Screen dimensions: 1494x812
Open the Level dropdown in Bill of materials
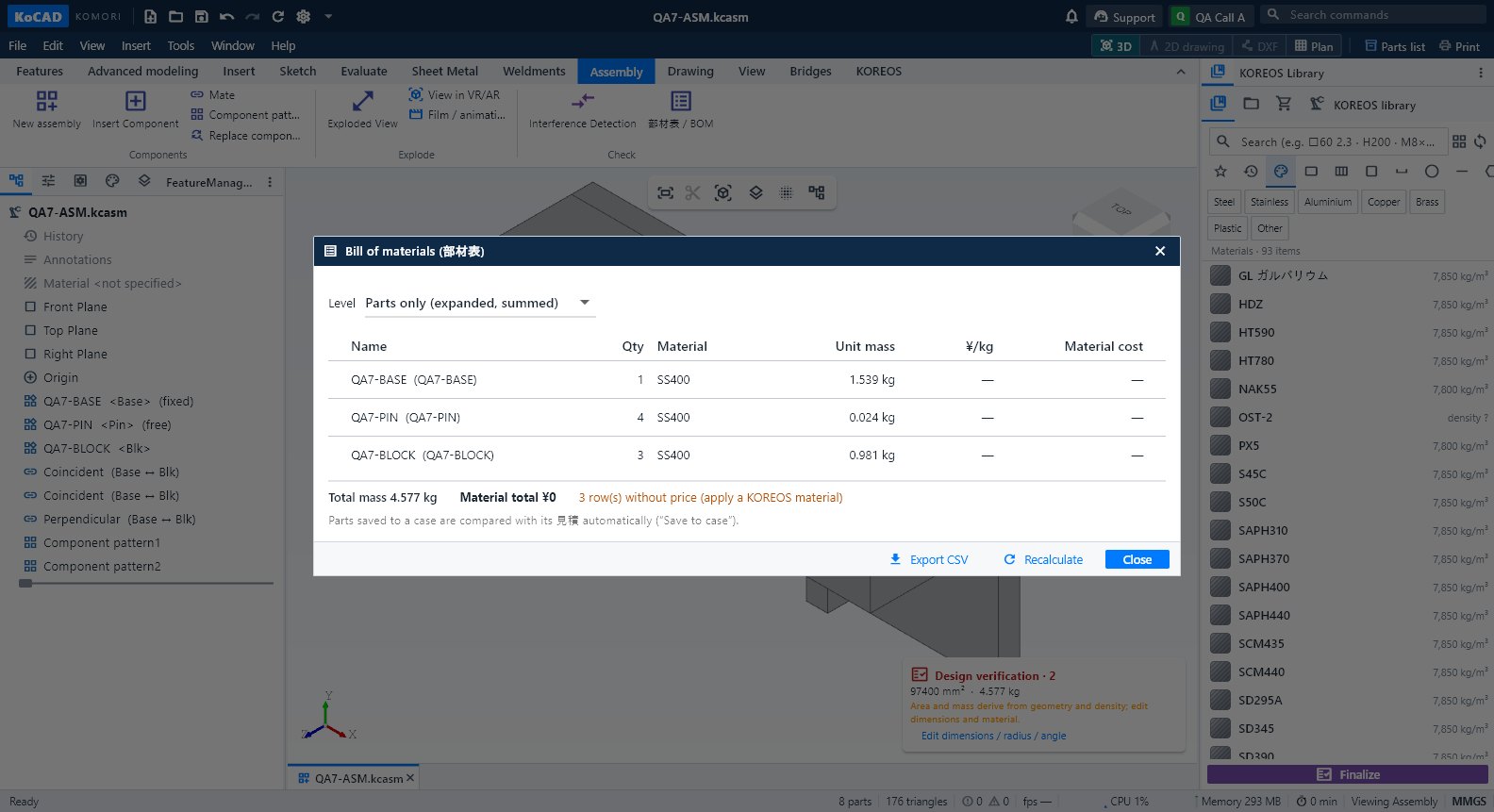tap(480, 303)
